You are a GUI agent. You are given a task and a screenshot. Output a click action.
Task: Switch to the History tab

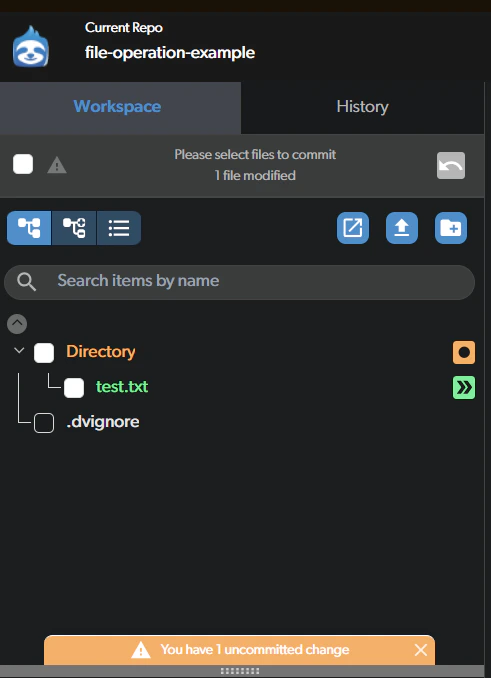(362, 107)
